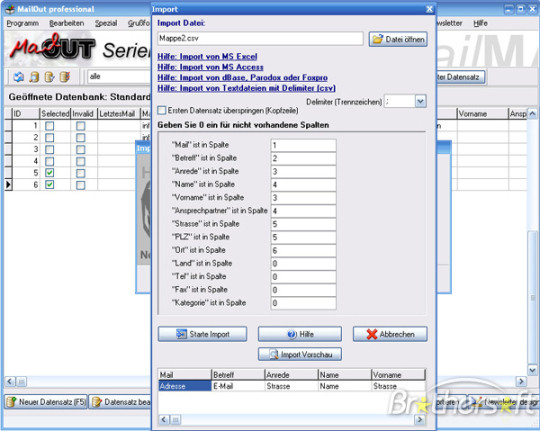The image size is (540, 431).
Task: Open link Hilfe: Import von MS Access
Action: (x=210, y=67)
